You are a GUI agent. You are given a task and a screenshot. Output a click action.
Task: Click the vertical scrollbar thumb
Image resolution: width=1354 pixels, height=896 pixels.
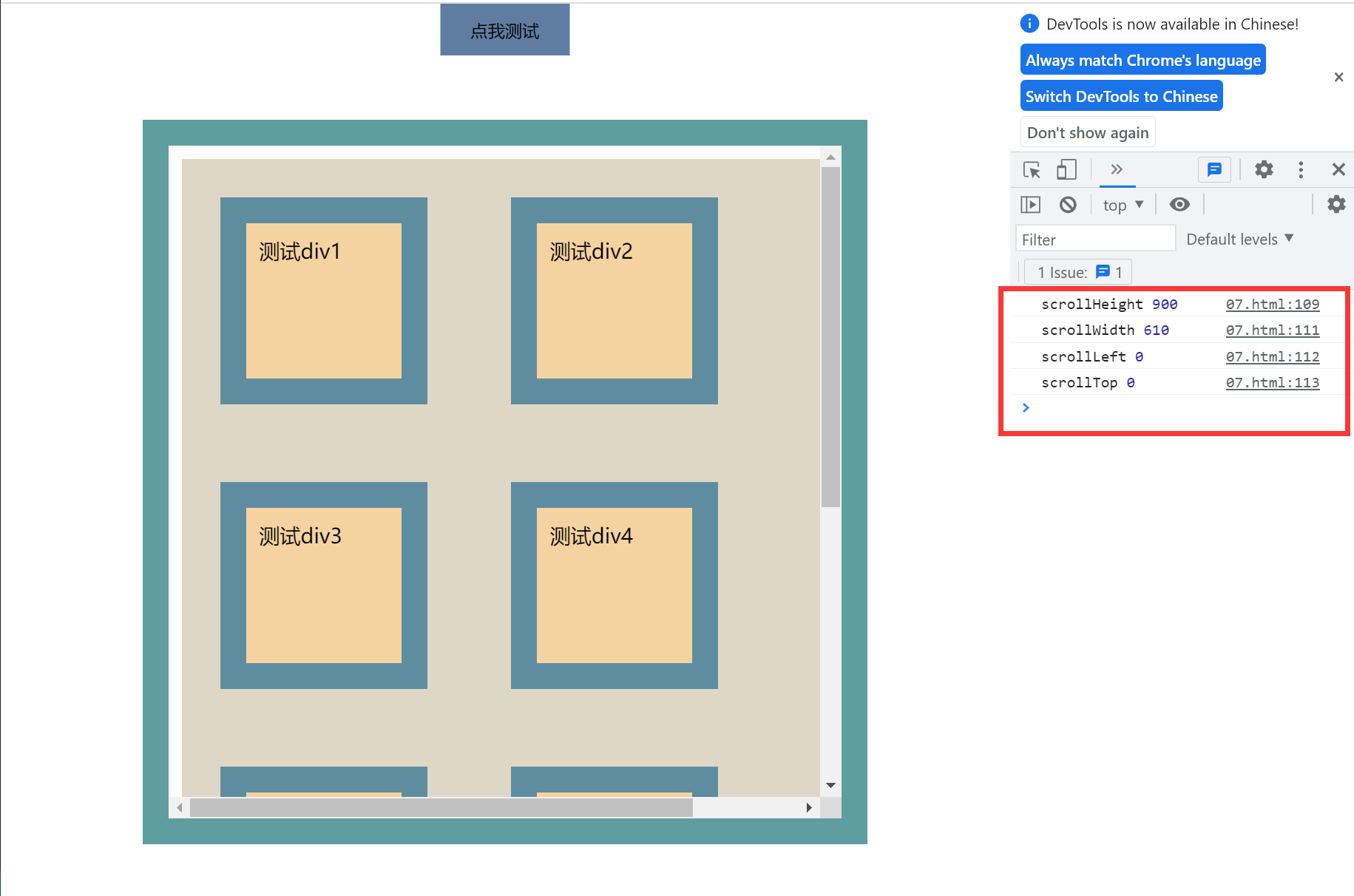830,337
